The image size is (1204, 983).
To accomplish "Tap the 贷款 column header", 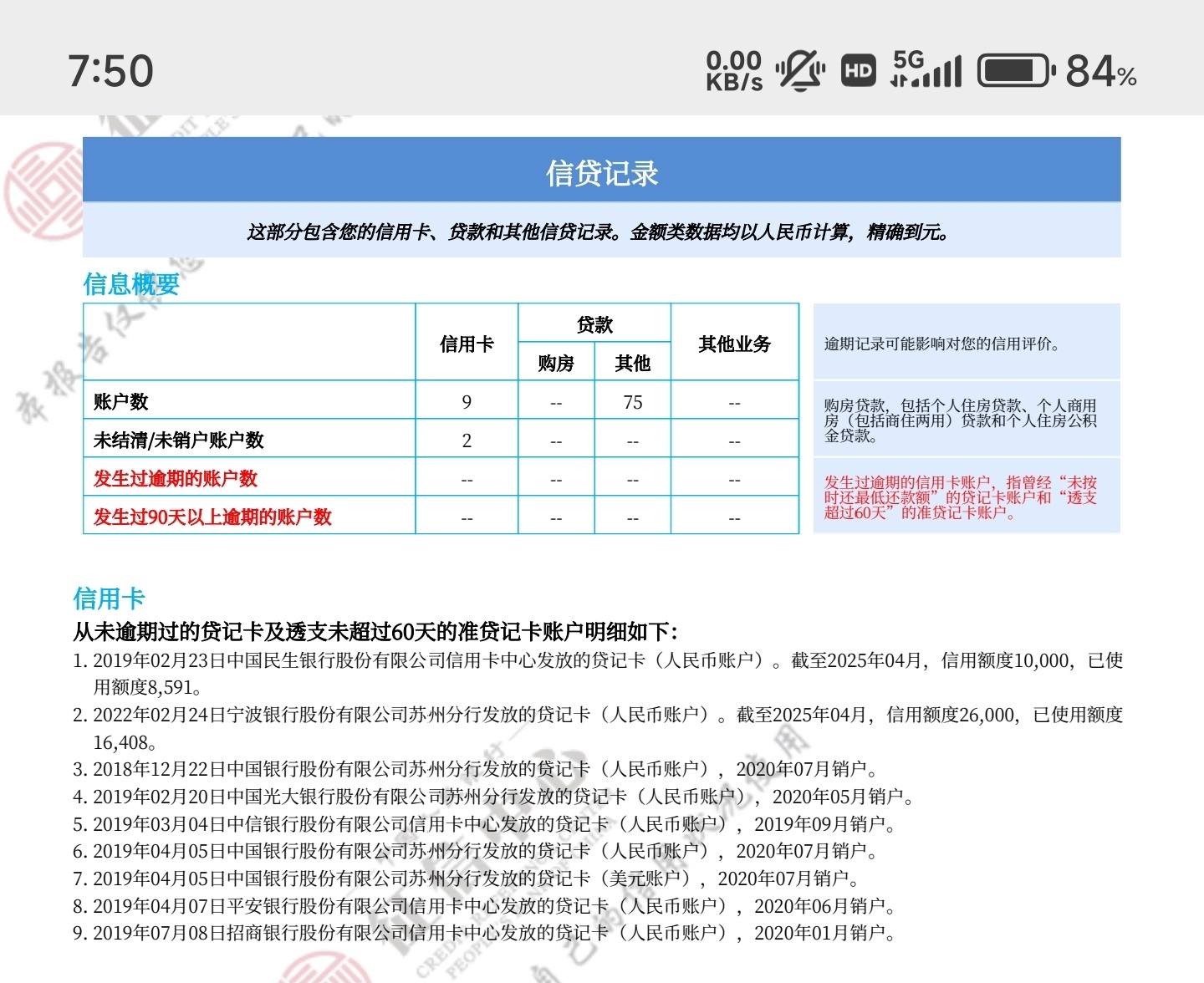I will [x=594, y=324].
